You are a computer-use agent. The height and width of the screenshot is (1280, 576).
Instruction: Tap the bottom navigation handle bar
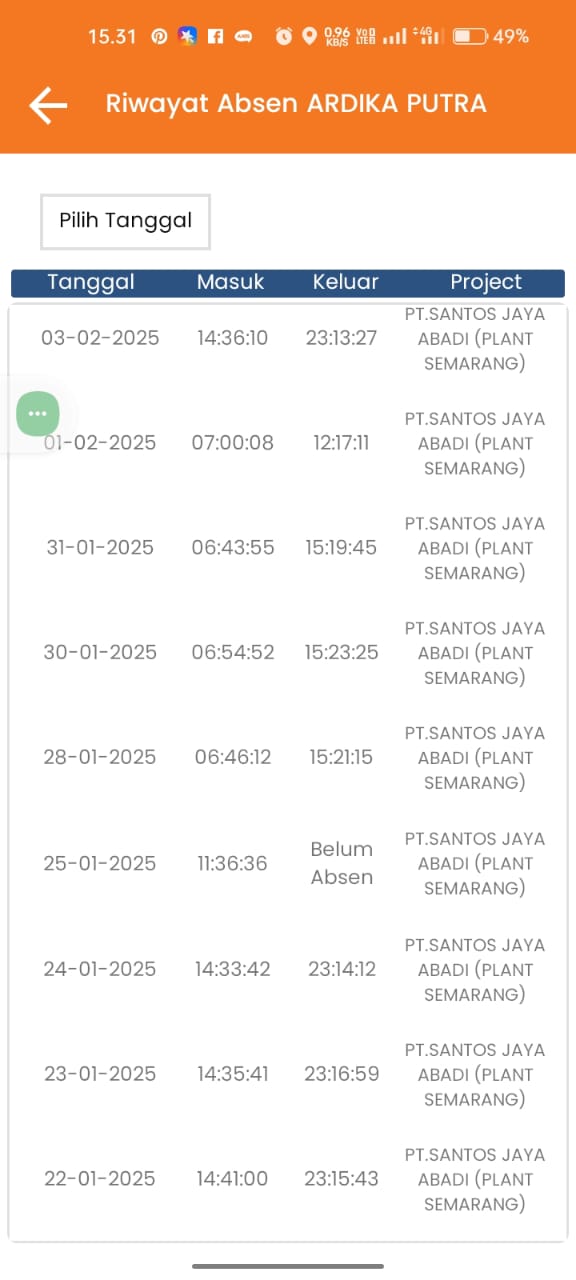288,1266
